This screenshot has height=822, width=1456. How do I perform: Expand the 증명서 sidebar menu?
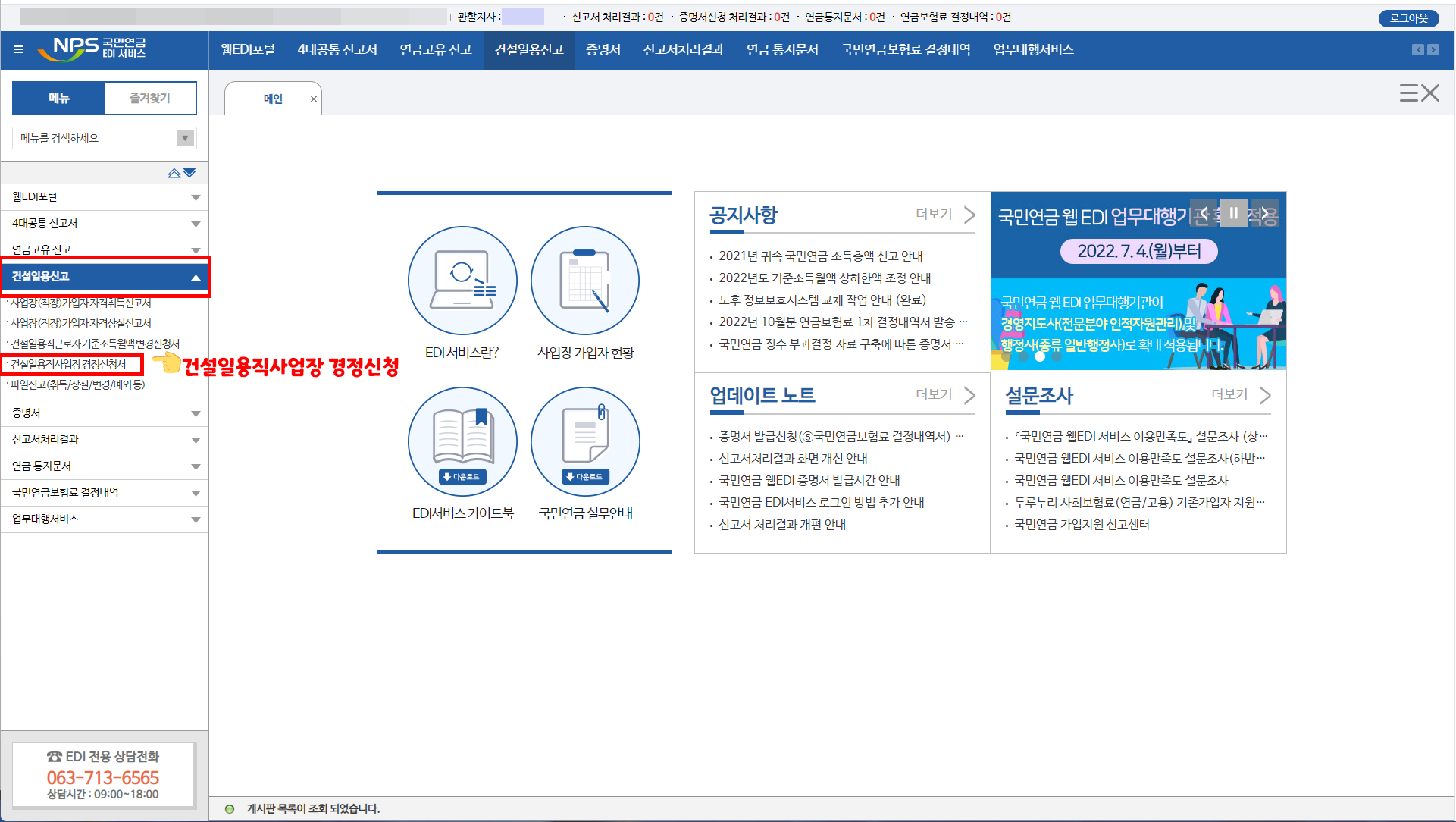coord(105,413)
